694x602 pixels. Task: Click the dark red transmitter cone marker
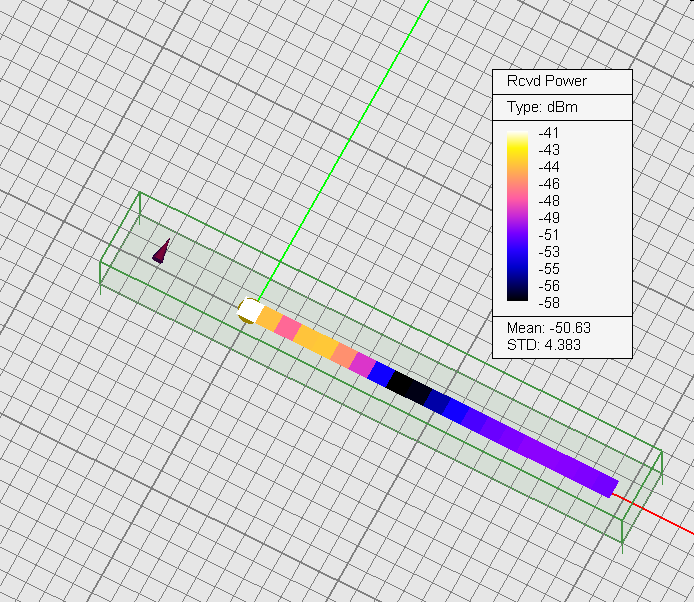pyautogui.click(x=161, y=252)
